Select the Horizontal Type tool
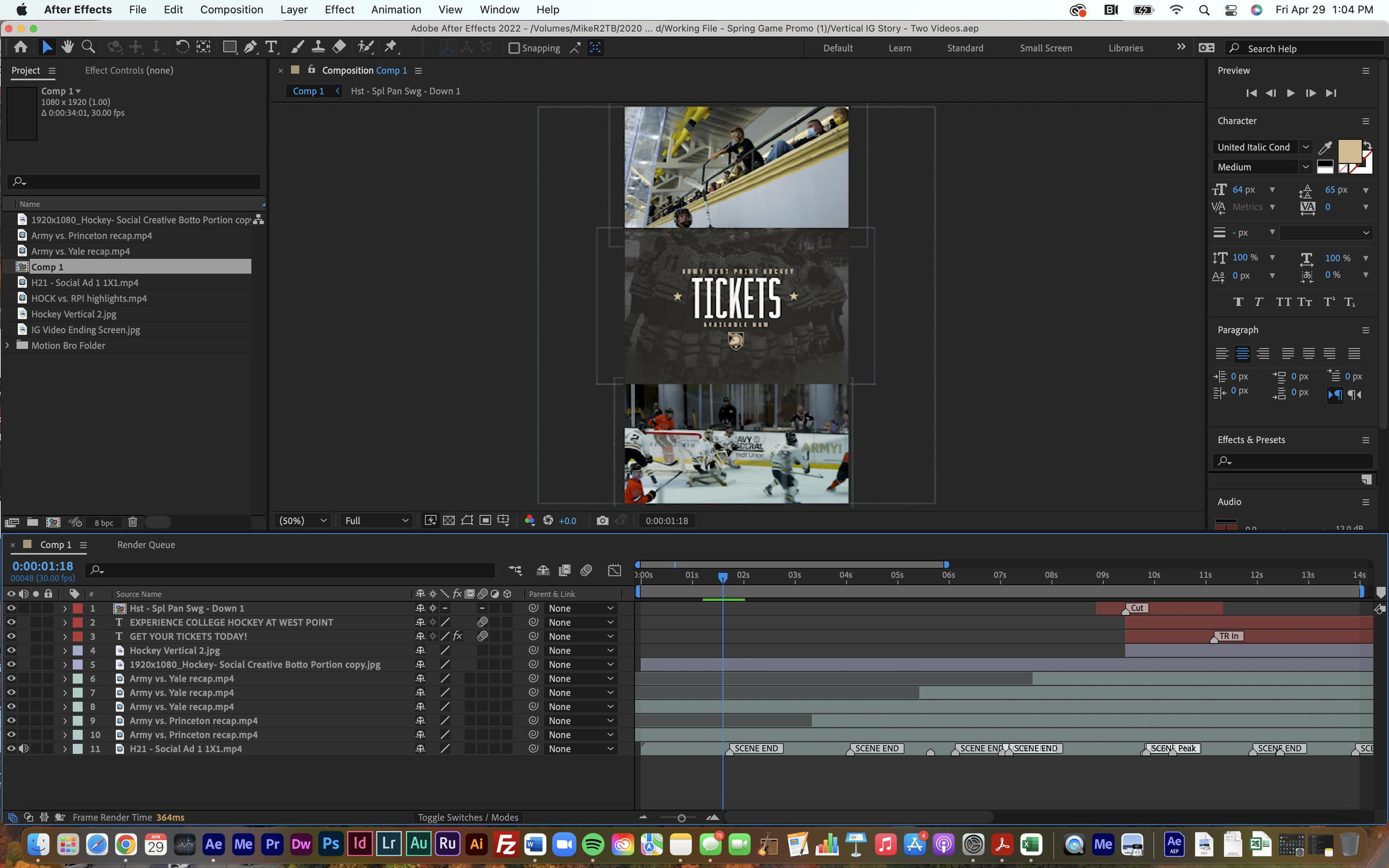 (272, 48)
